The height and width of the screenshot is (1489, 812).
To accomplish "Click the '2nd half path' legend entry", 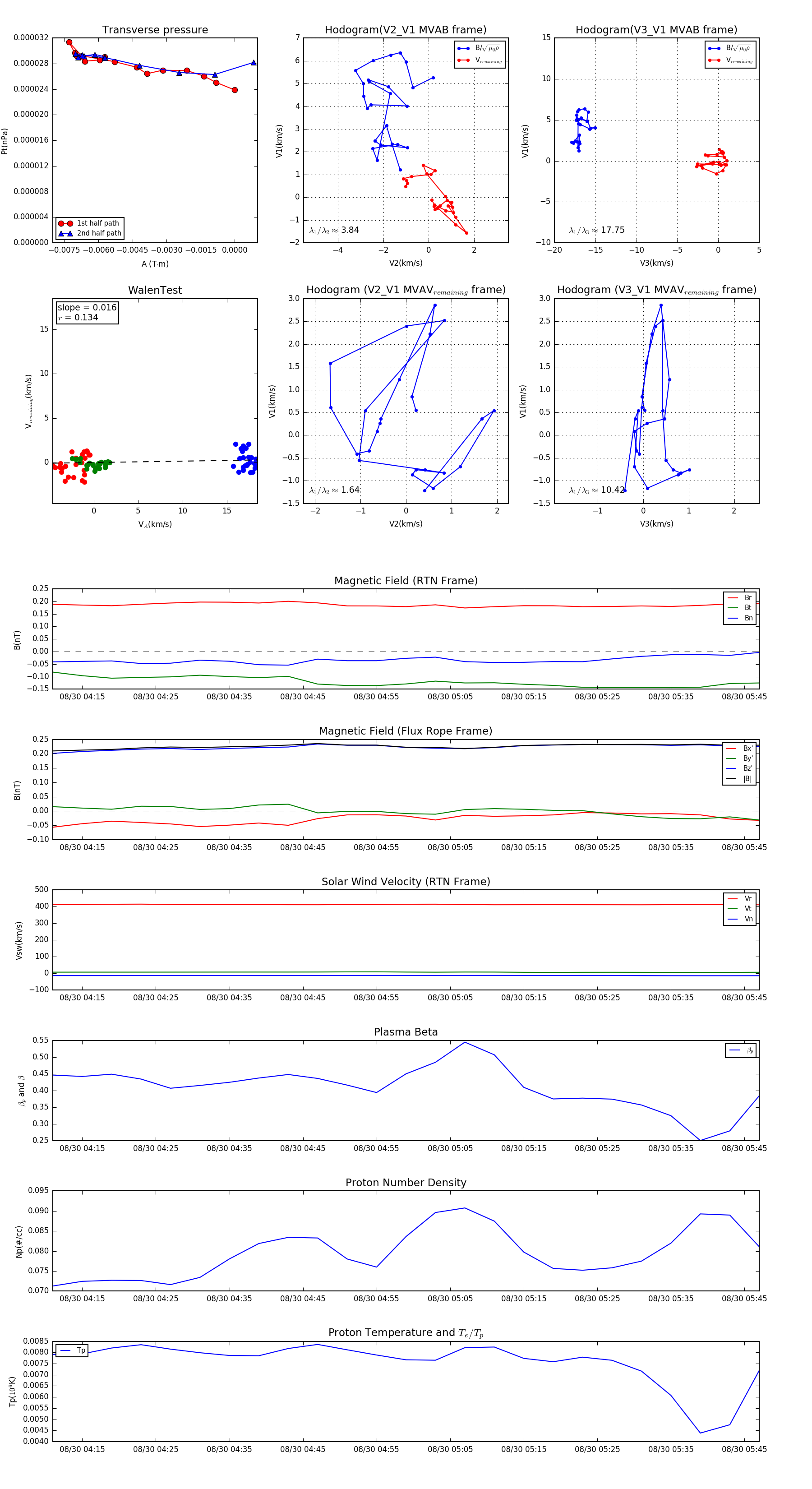I will (x=90, y=234).
